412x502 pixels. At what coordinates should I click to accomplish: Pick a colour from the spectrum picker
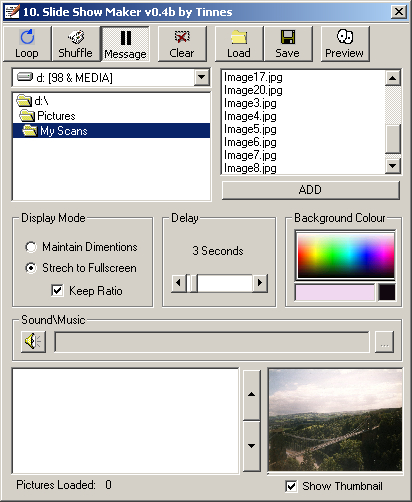pyautogui.click(x=346, y=255)
